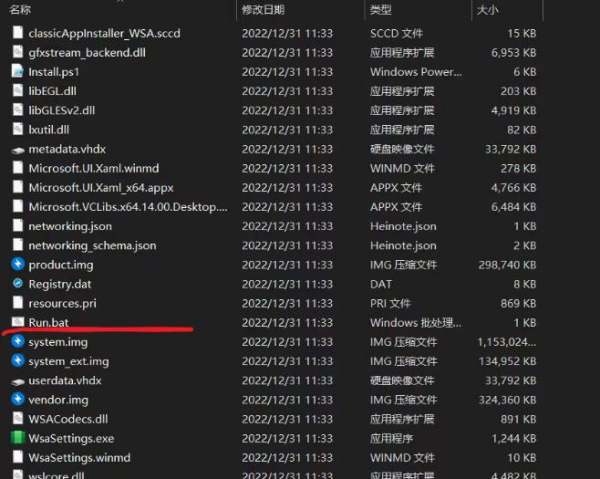The width and height of the screenshot is (600, 479).
Task: Click the 324,360 KB size of vendor.img
Action: pyautogui.click(x=507, y=400)
